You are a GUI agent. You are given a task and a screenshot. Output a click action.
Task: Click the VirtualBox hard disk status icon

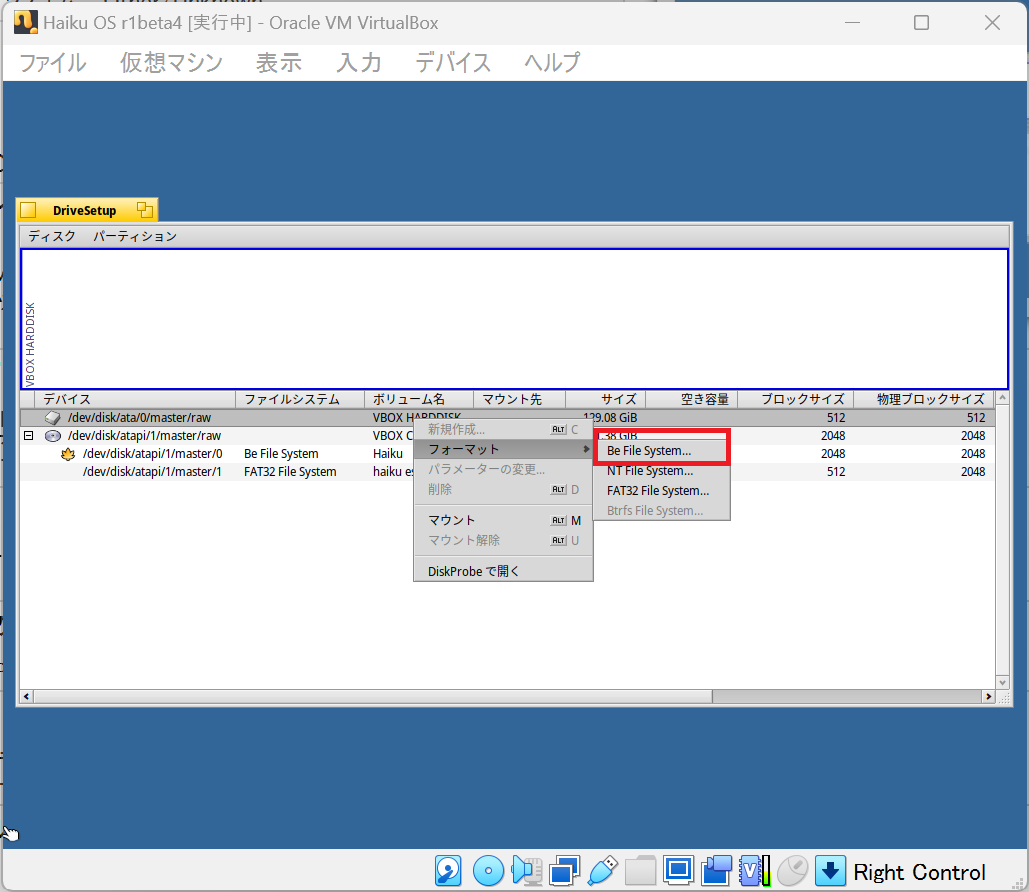coord(448,871)
